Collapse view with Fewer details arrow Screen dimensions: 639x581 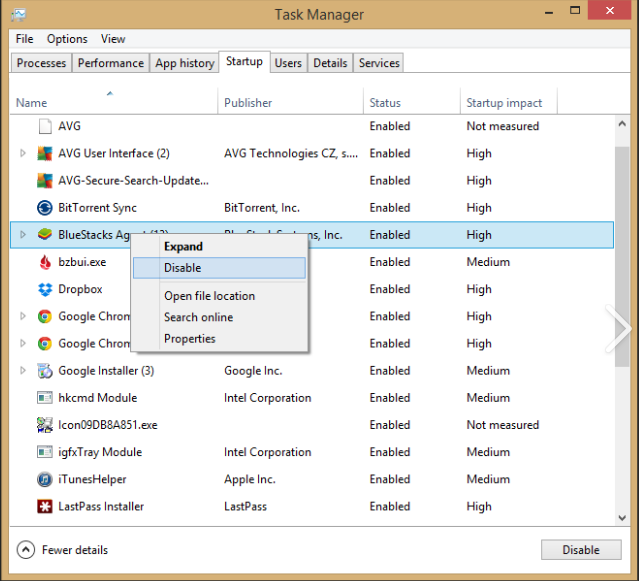pos(26,550)
